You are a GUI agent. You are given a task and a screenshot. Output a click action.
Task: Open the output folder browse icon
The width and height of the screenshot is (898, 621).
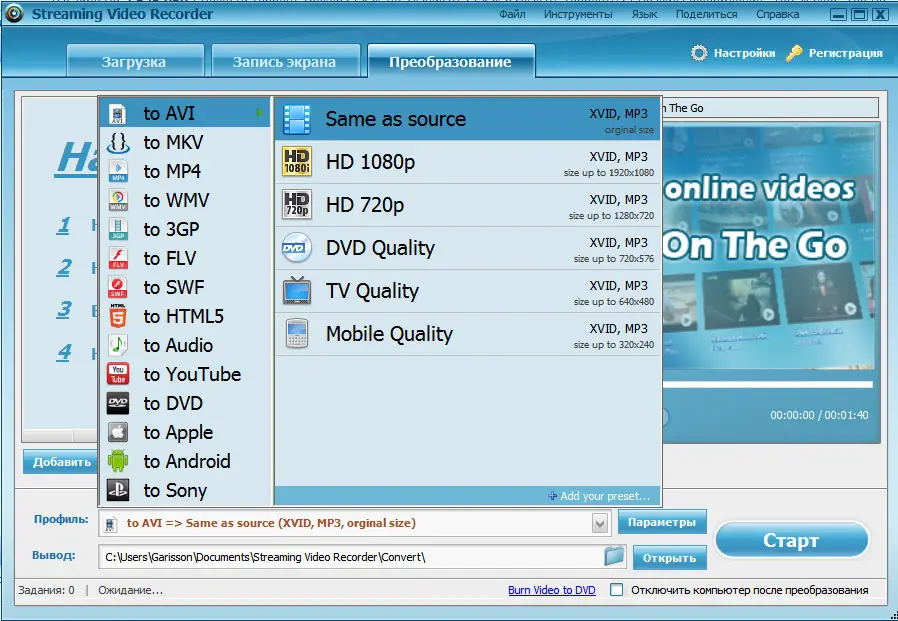(x=613, y=557)
